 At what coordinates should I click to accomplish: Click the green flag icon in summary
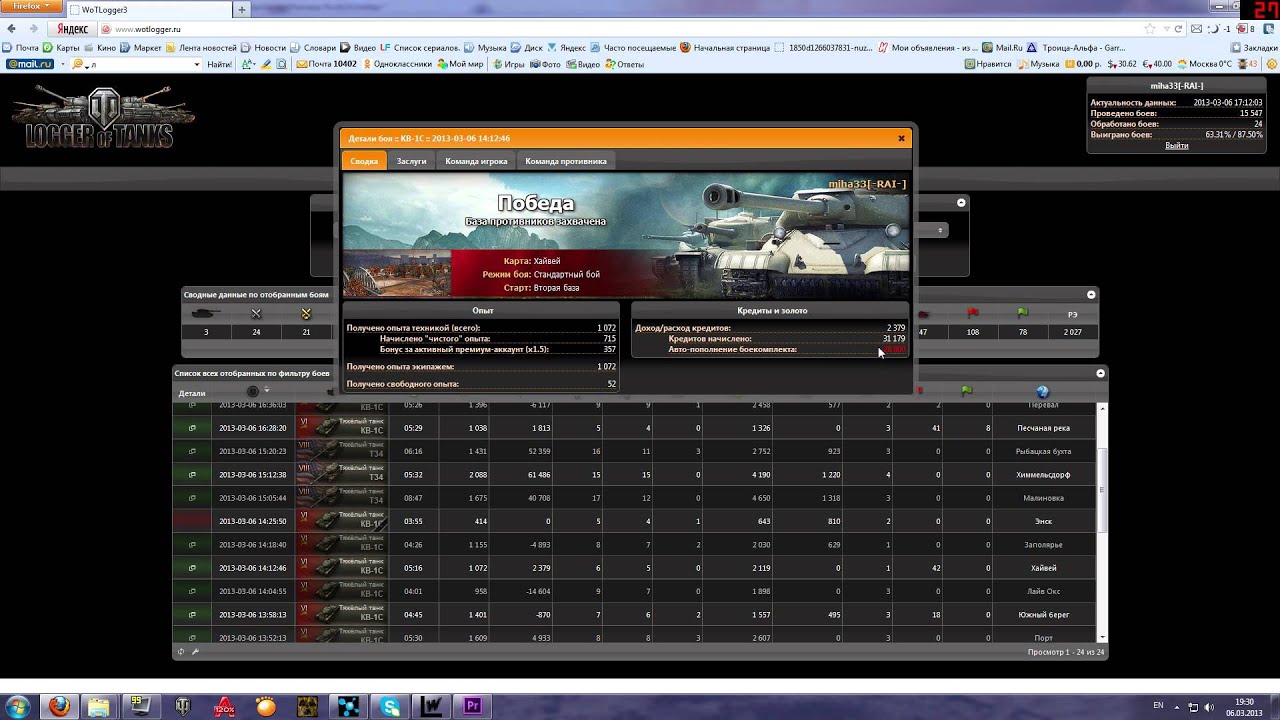pos(1023,313)
